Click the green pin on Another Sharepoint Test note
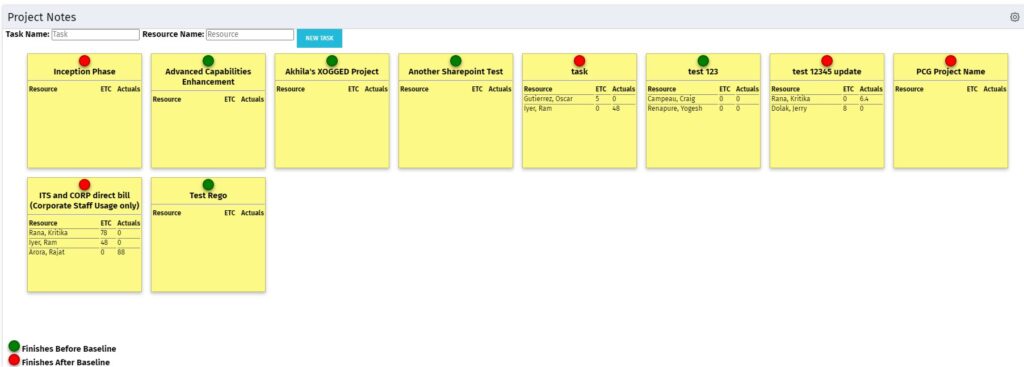1024x367 pixels. pyautogui.click(x=456, y=61)
